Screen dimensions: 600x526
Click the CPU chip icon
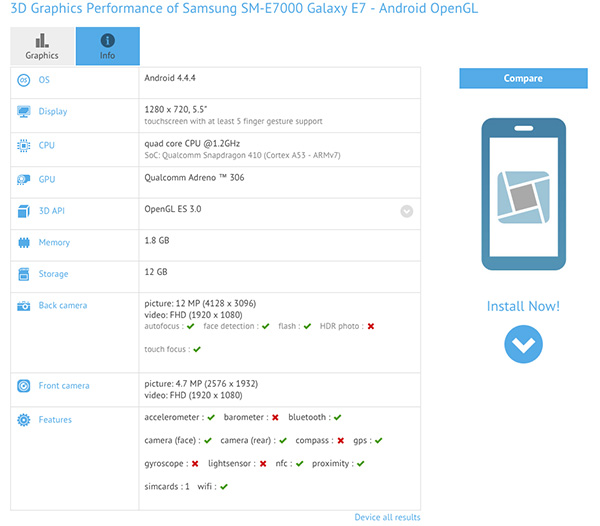tap(24, 145)
